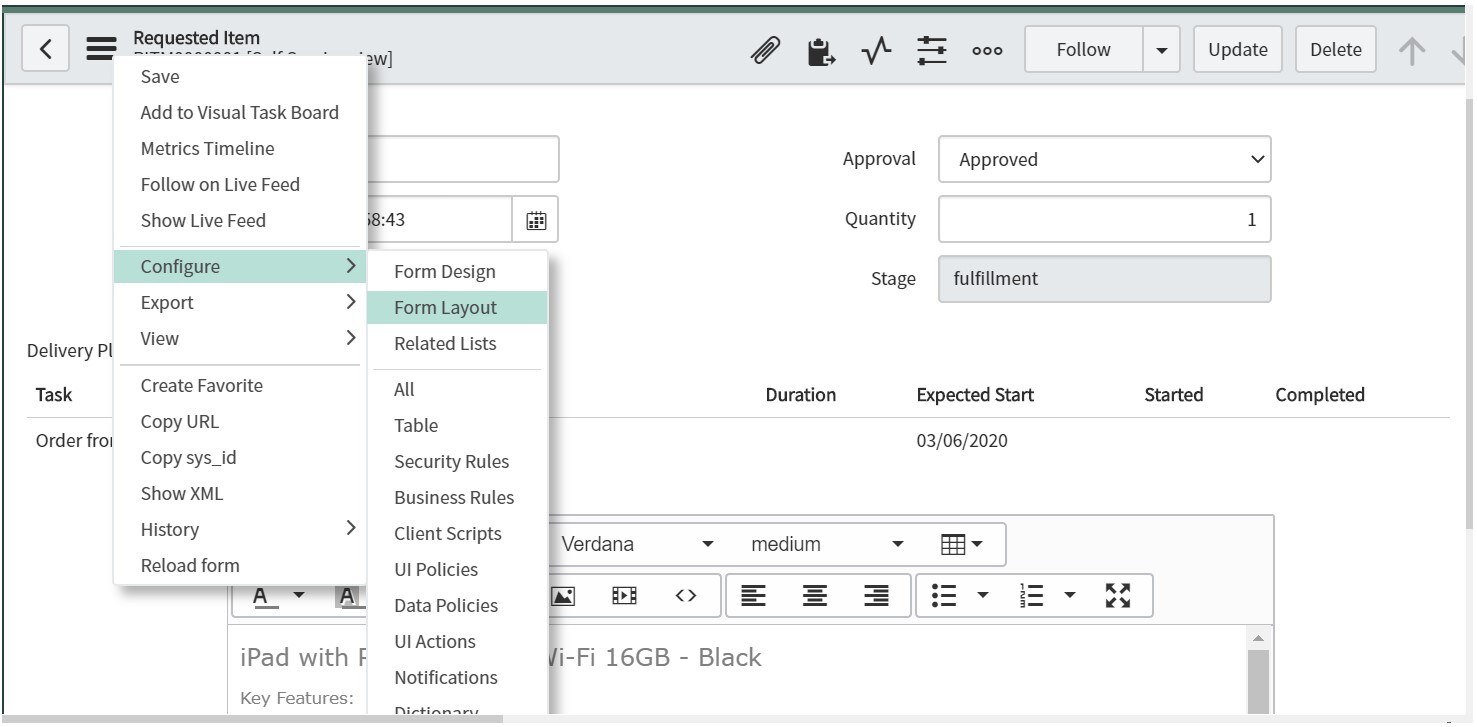Choose Business Rules in the submenu

point(454,498)
